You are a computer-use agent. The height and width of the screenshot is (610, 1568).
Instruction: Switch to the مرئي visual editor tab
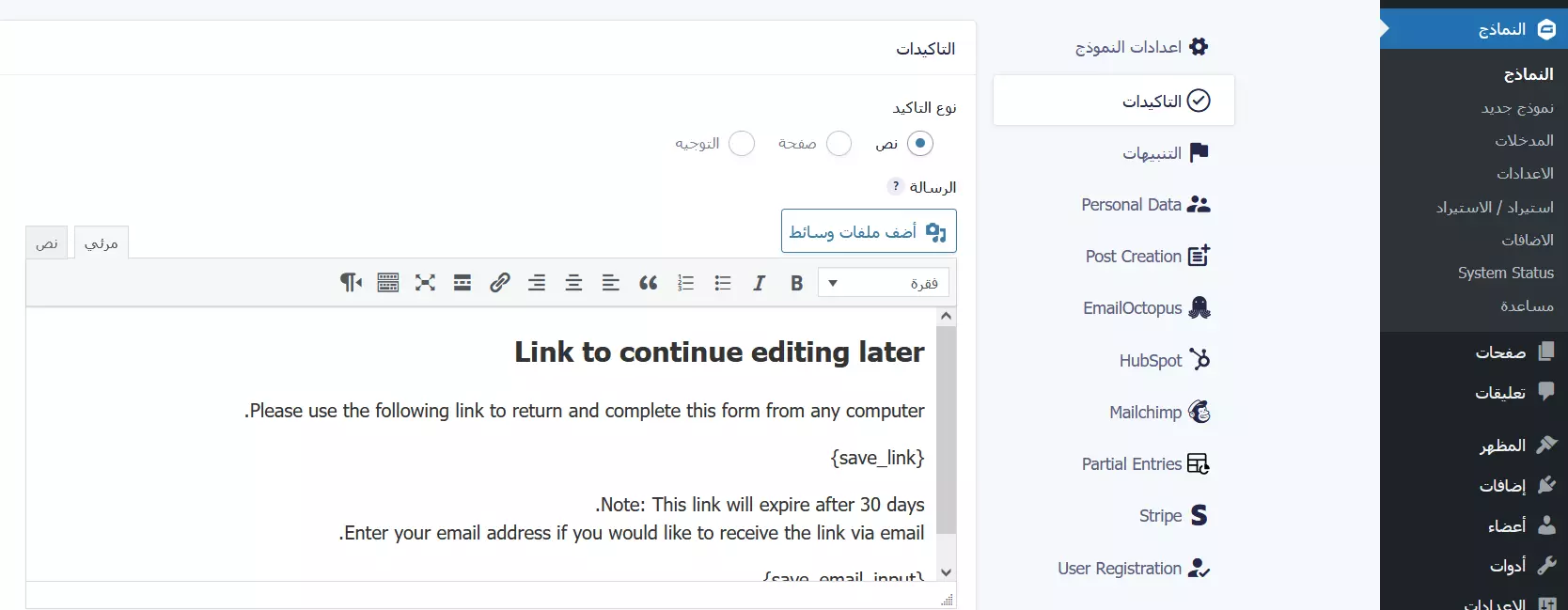102,243
